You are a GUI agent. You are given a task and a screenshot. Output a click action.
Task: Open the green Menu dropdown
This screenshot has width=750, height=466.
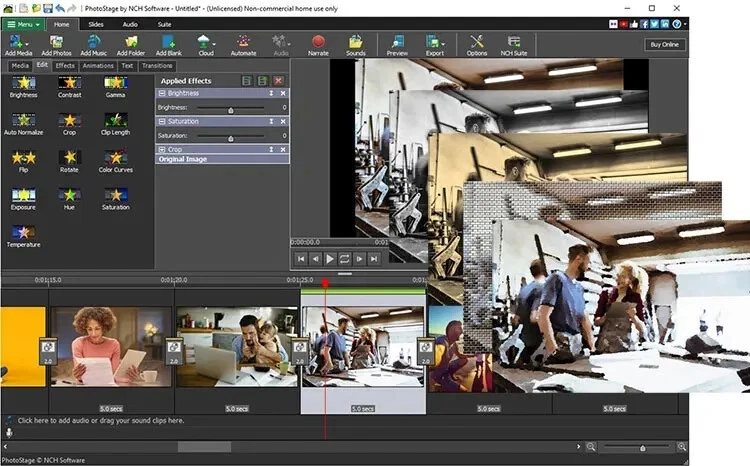[x=24, y=23]
